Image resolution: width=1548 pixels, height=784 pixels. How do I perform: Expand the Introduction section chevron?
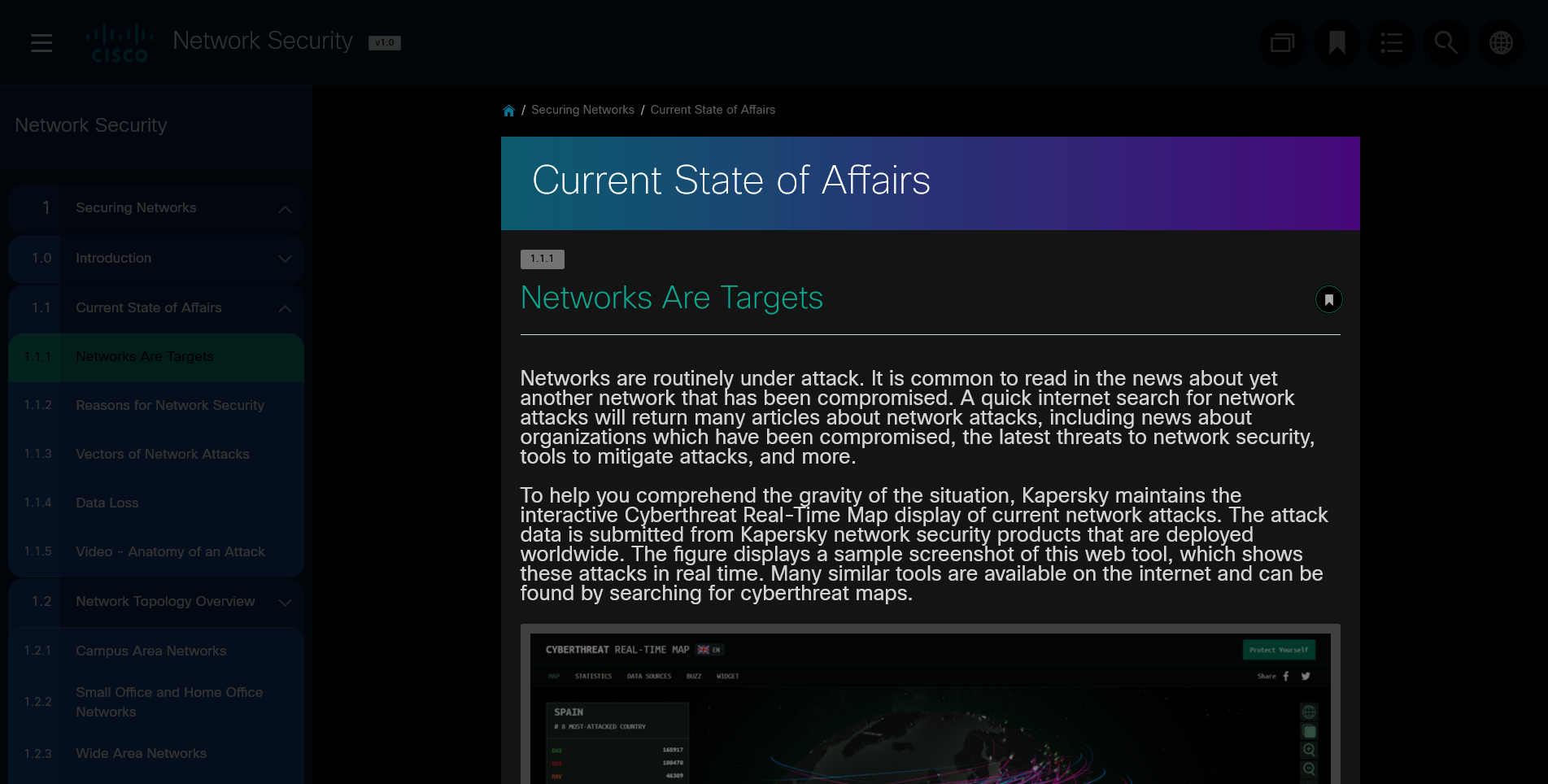pos(285,259)
